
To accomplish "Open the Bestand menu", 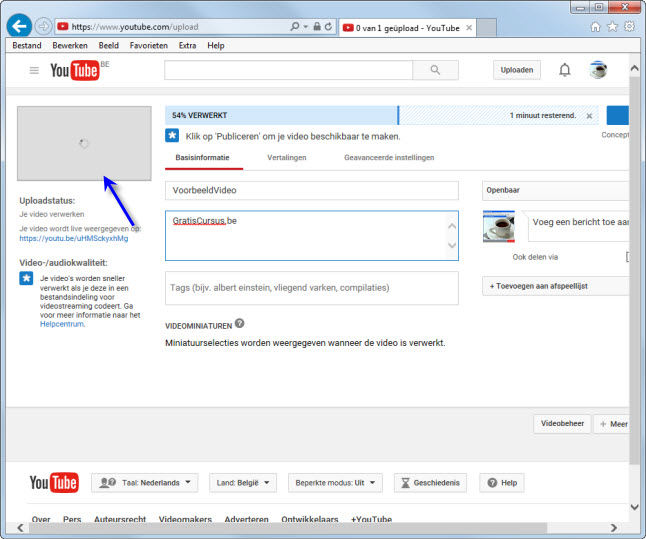I will [x=27, y=46].
